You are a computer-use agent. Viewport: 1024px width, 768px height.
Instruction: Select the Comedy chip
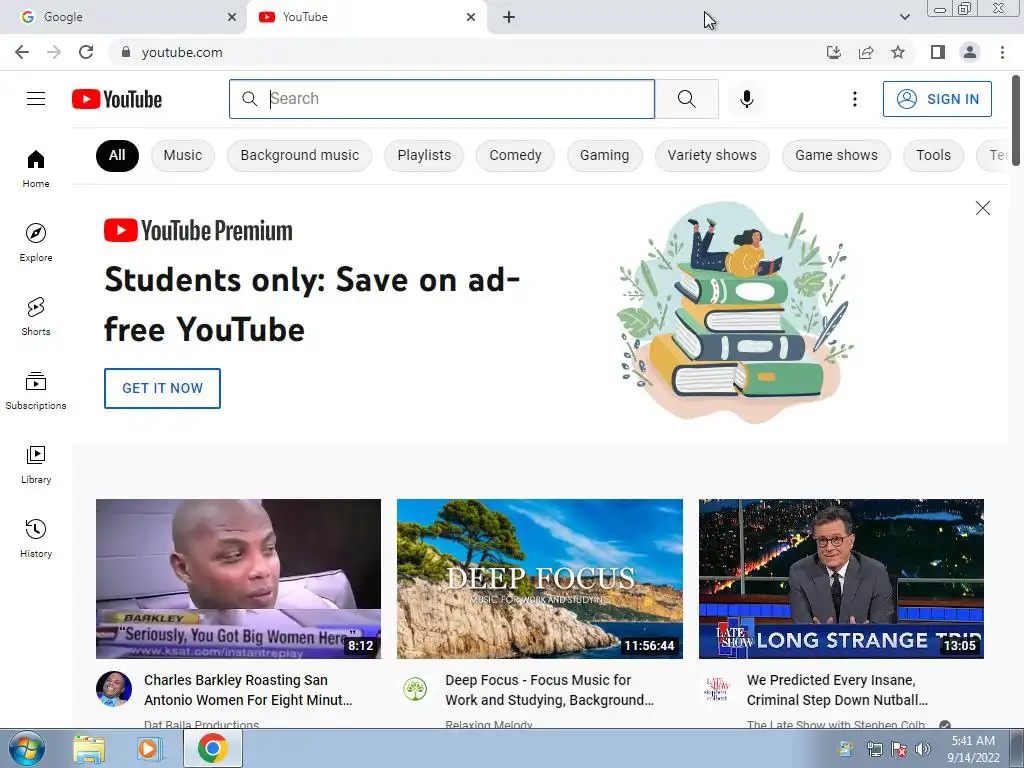coord(515,155)
